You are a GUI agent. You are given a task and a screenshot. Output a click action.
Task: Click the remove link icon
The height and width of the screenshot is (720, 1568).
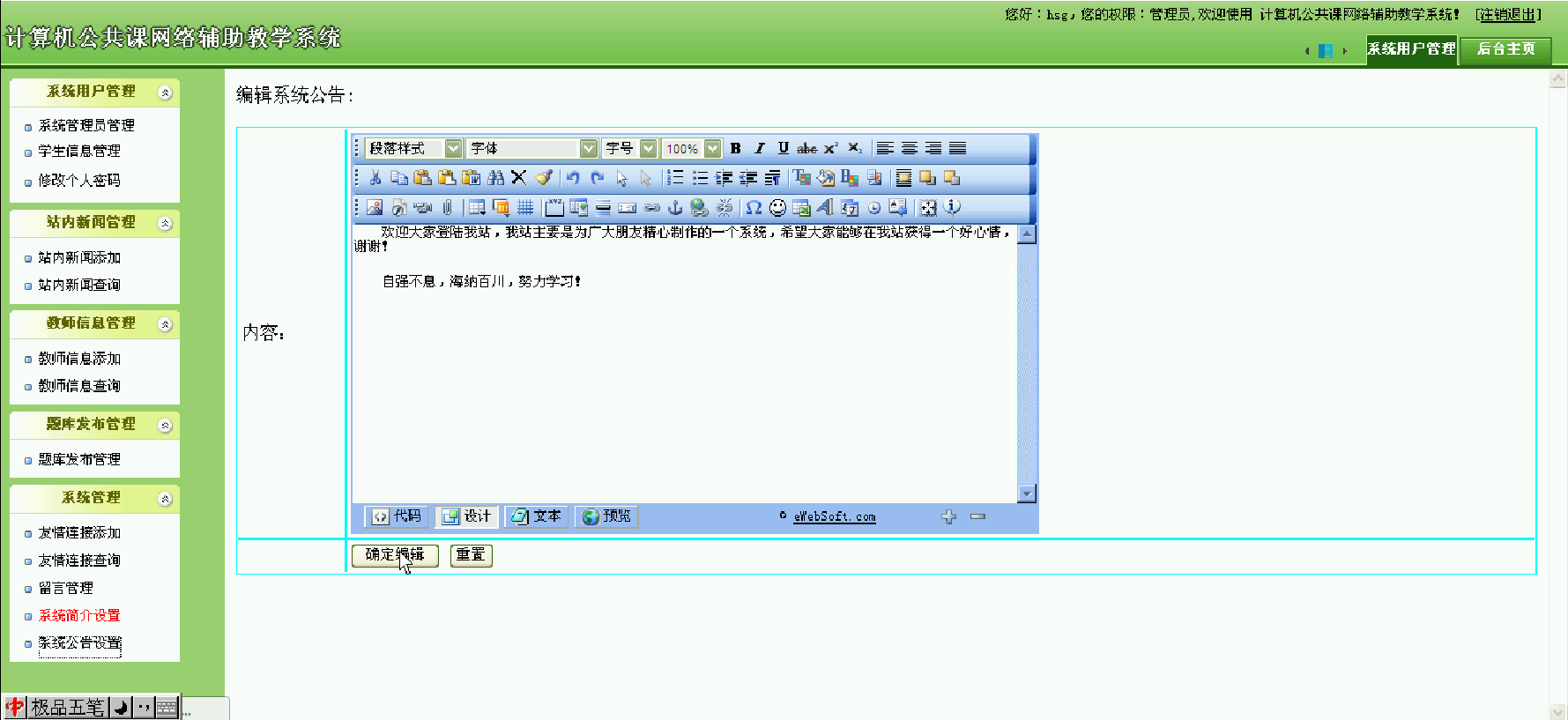click(724, 208)
